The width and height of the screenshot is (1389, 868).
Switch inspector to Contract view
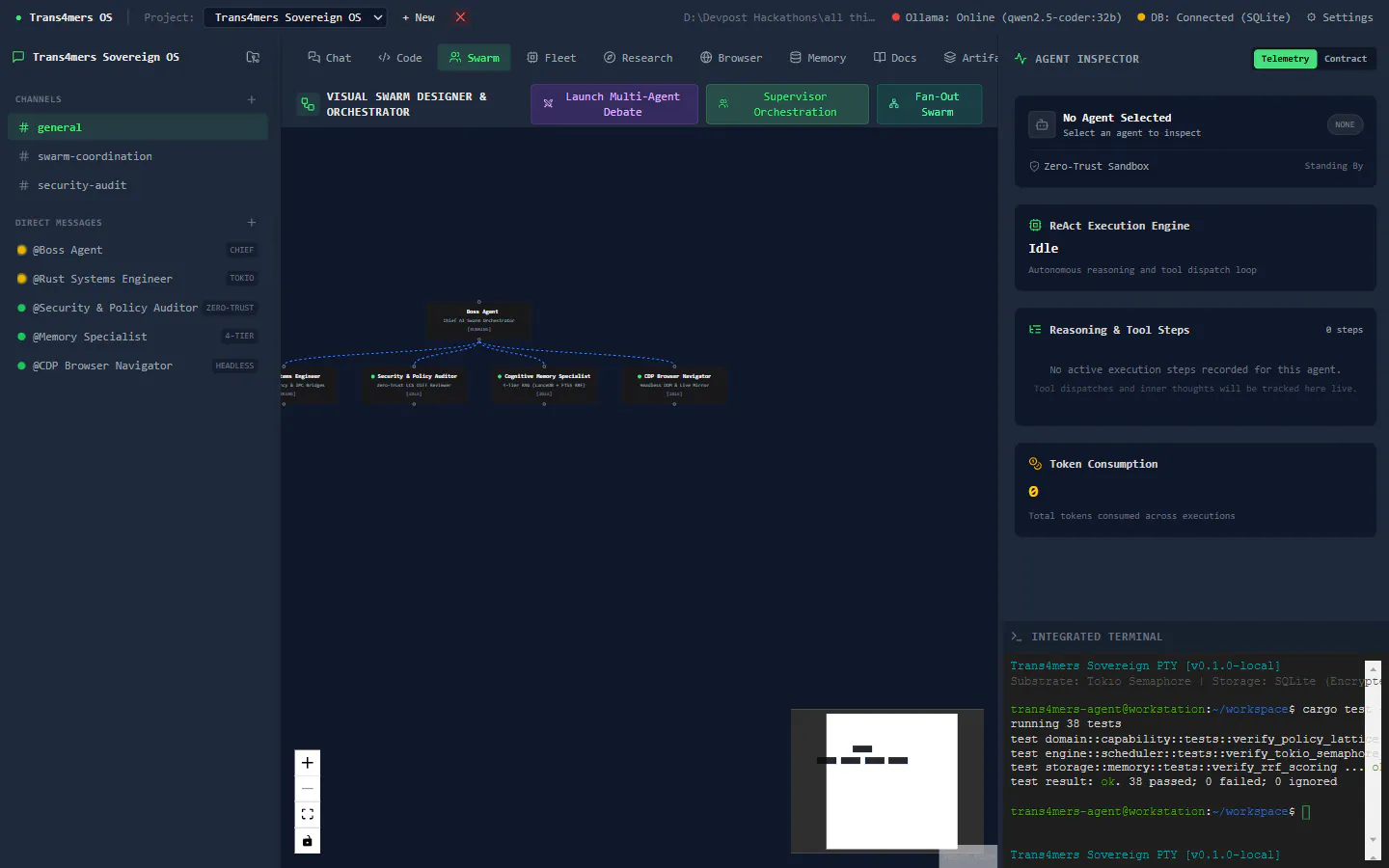[x=1346, y=59]
